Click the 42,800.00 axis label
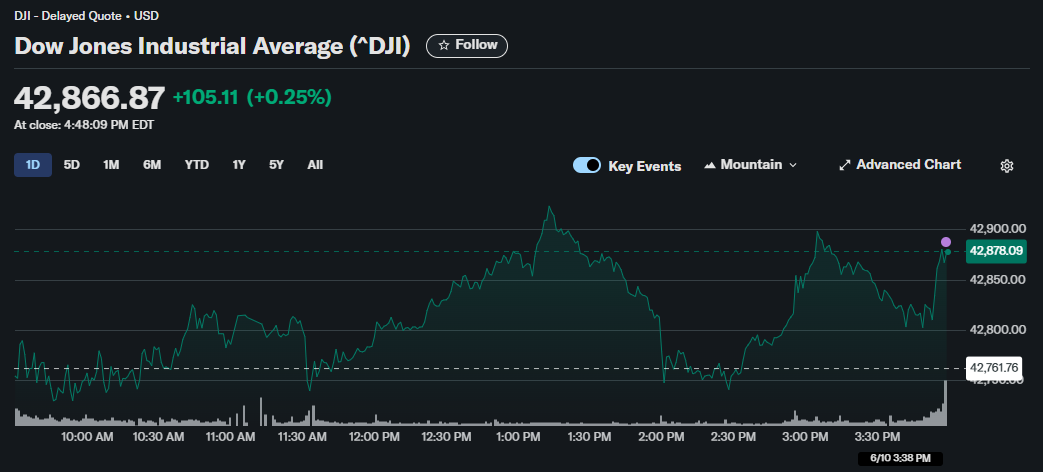Viewport: 1043px width, 472px height. [x=998, y=330]
